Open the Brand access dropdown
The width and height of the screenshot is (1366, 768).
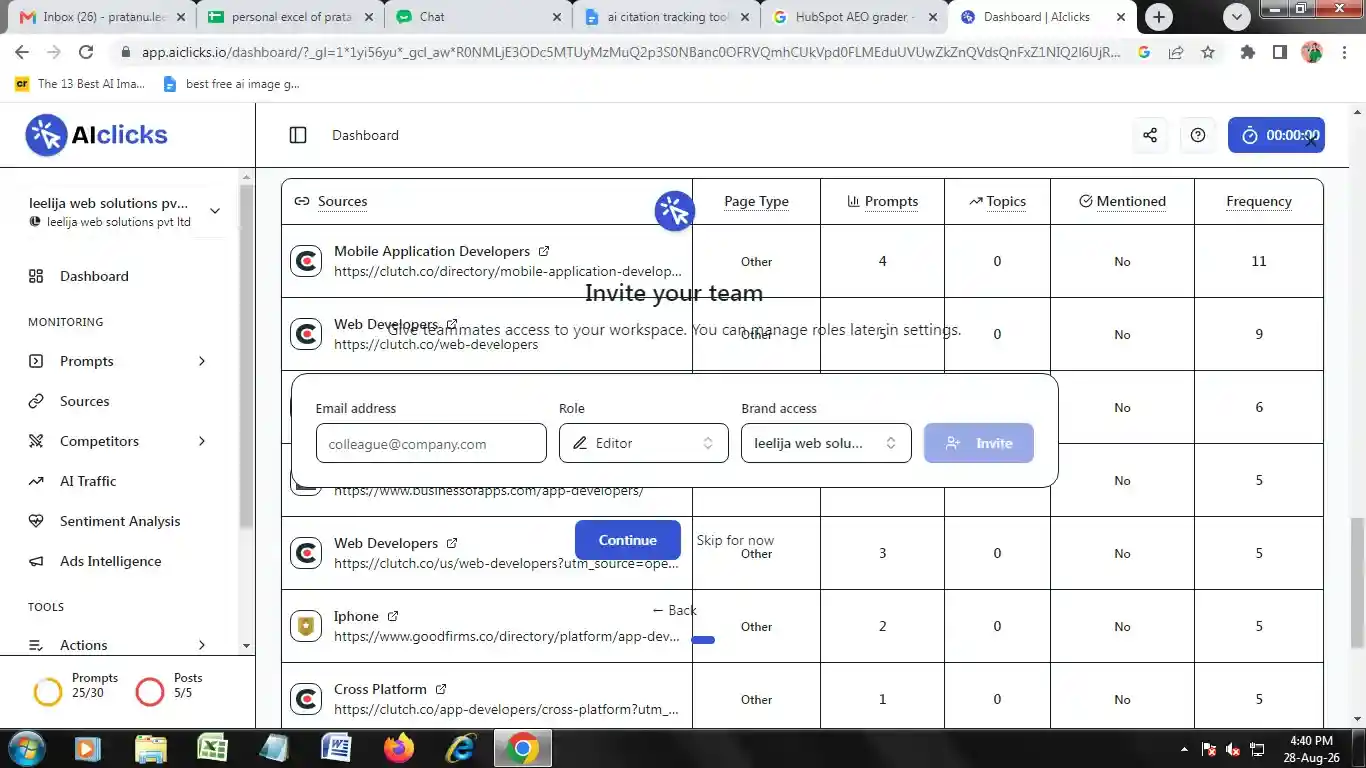pos(826,443)
